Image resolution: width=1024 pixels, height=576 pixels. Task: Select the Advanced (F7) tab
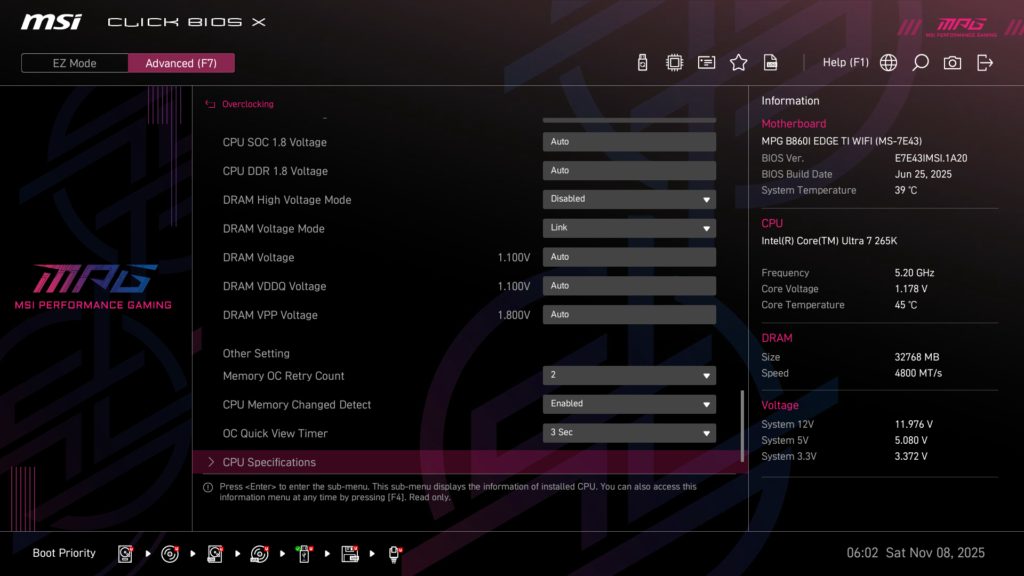pos(181,62)
